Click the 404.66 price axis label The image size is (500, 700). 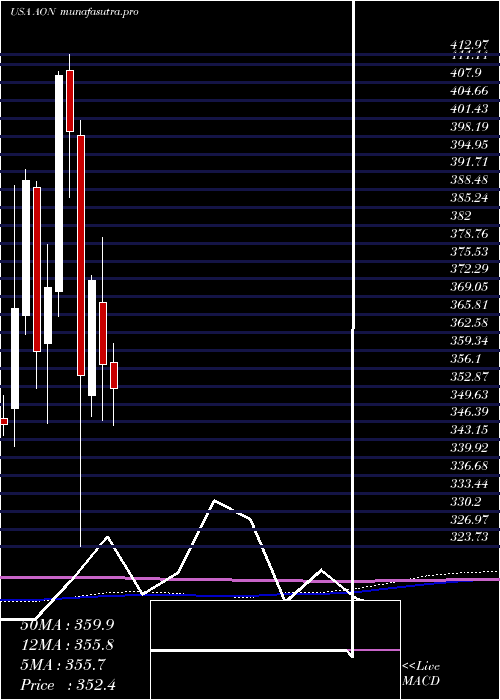[470, 90]
